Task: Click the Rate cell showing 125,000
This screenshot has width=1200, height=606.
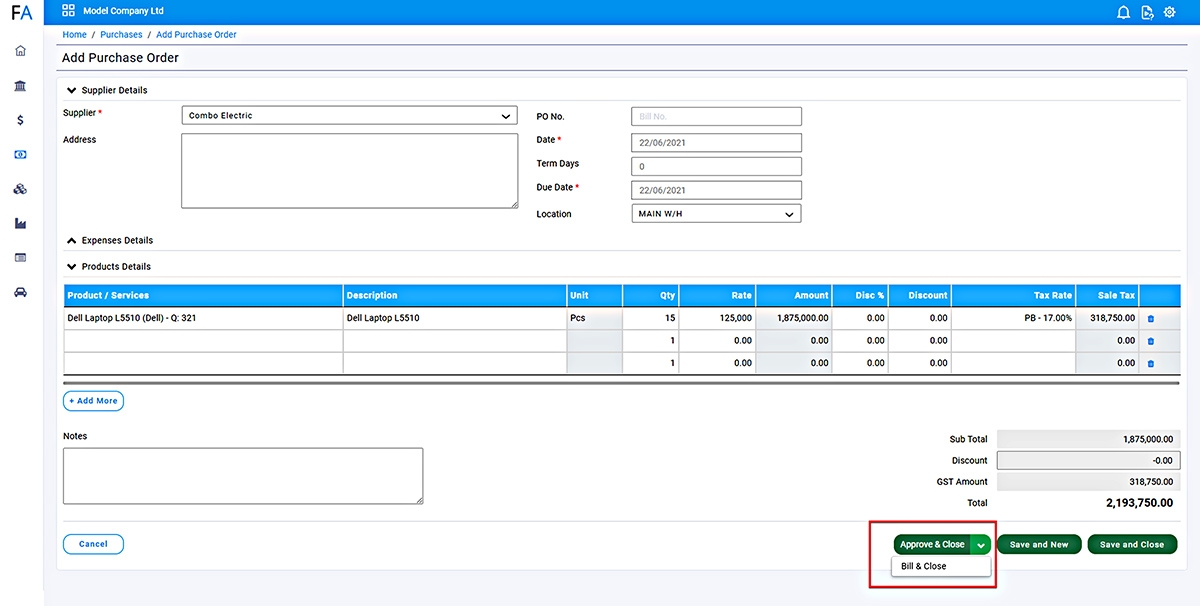Action: click(x=717, y=318)
